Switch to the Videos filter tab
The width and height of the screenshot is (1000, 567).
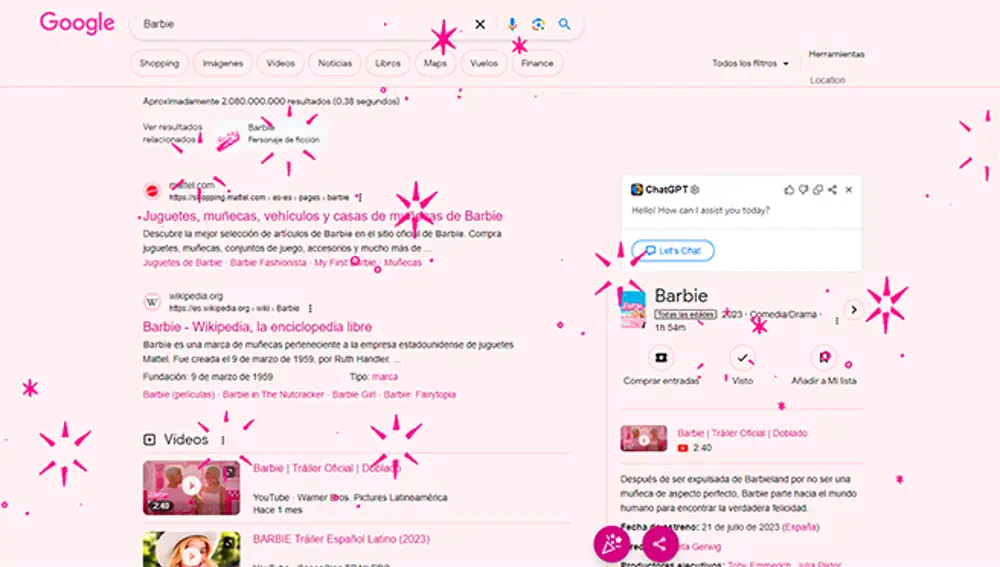coord(281,63)
